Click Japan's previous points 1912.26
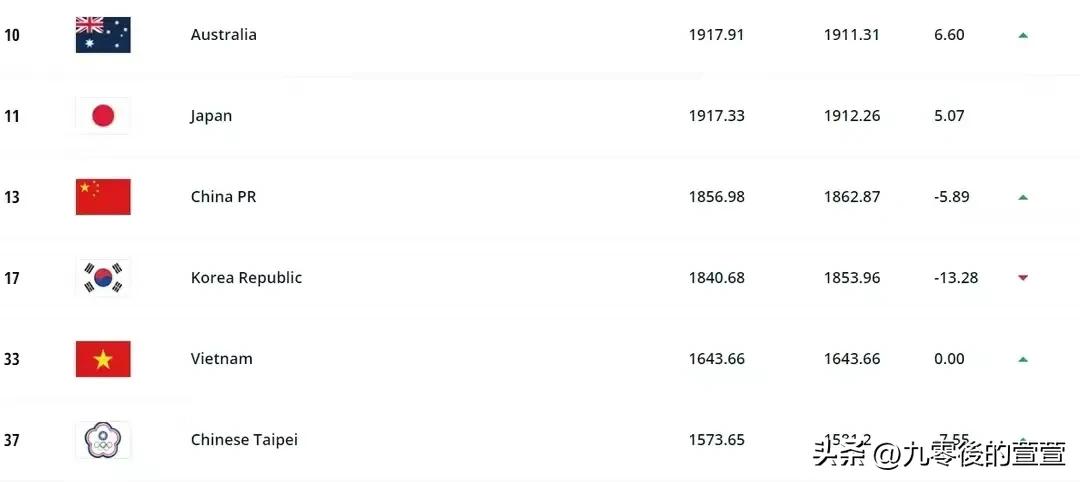The height and width of the screenshot is (482, 1080). pos(852,116)
